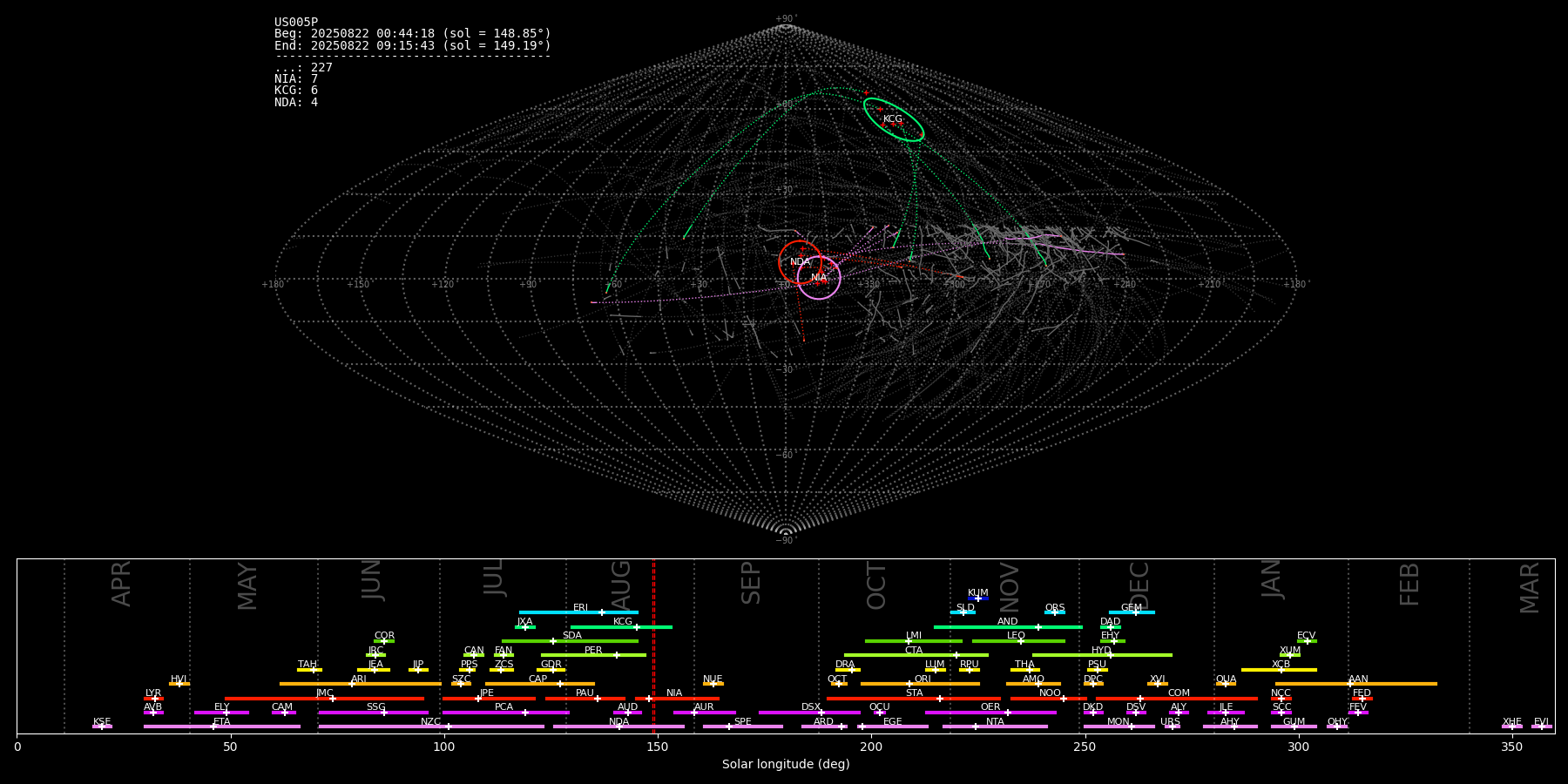Click the +180 label at map left edge
The image size is (1568, 784).
click(x=274, y=284)
